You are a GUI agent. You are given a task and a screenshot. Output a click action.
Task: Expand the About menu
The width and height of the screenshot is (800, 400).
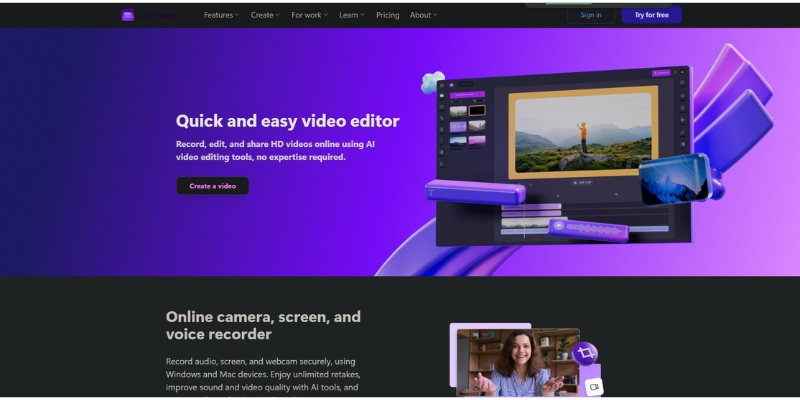(423, 15)
